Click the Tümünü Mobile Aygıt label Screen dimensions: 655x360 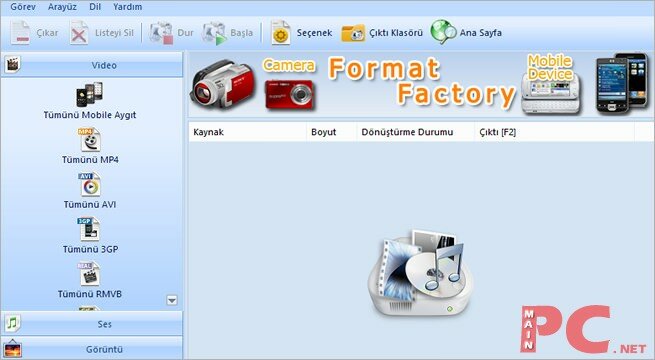[90, 115]
